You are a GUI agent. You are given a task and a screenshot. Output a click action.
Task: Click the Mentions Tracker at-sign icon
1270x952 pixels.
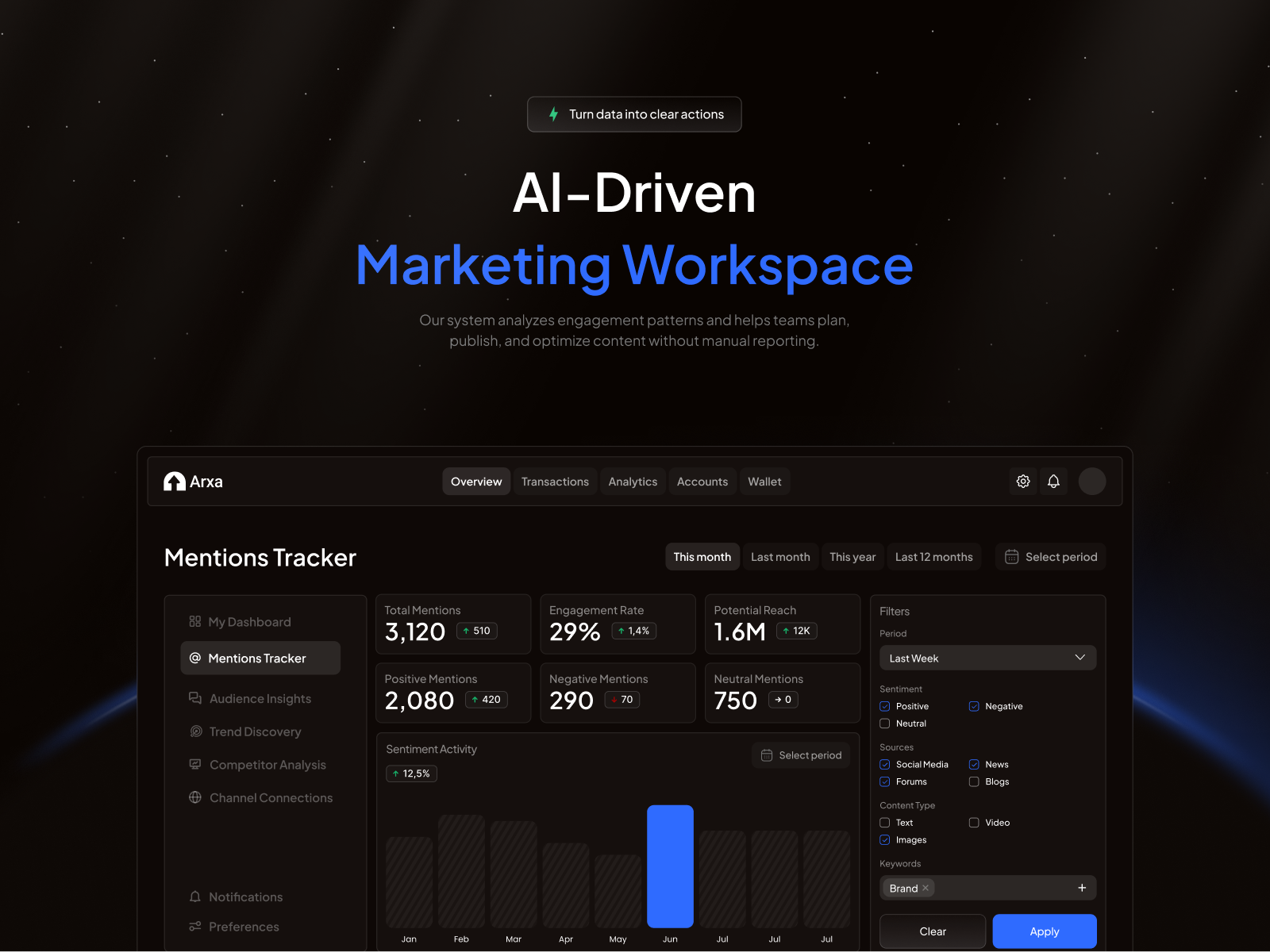195,658
